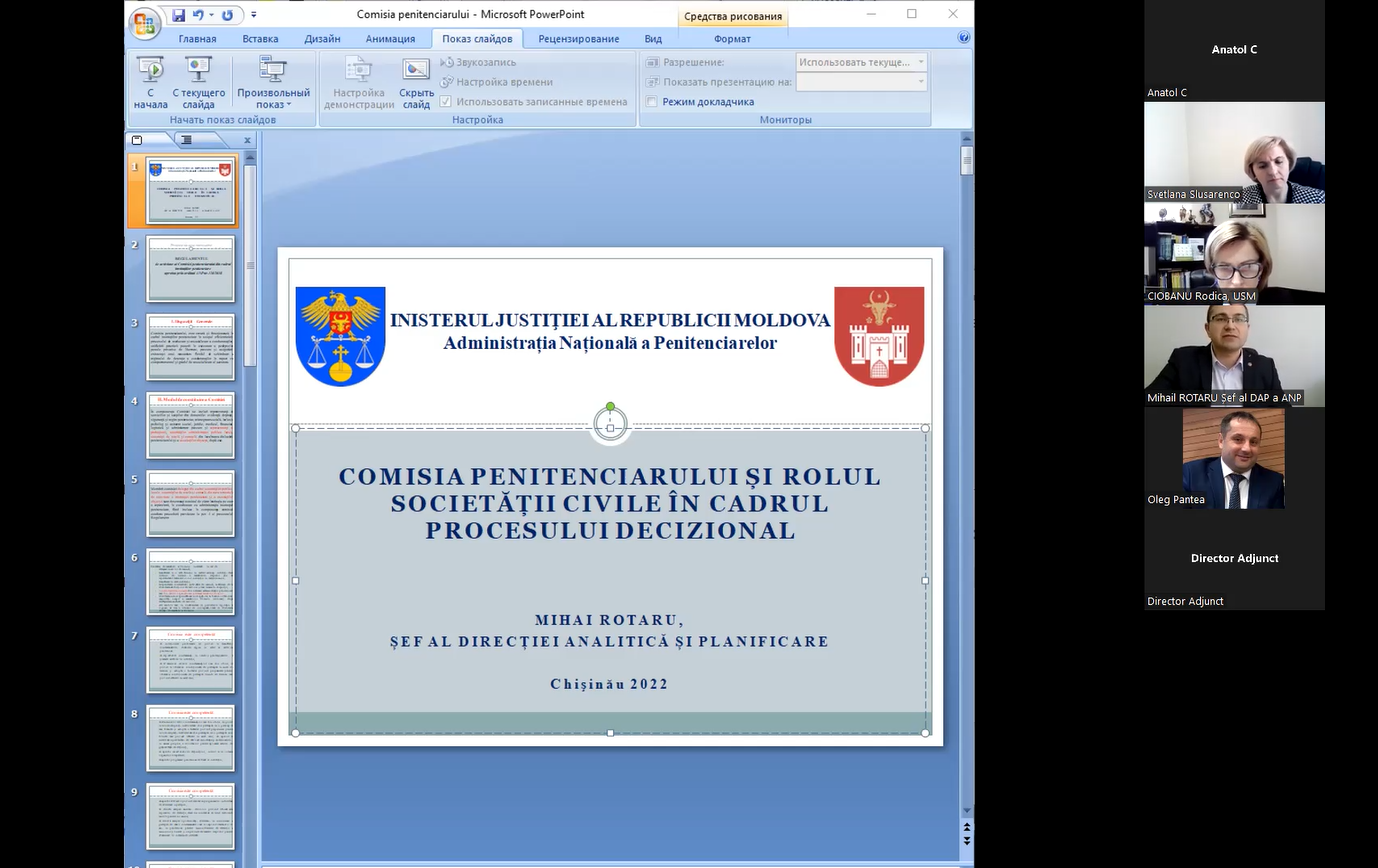Screen dimensions: 1378x868
Task: Click the Hide Slide (Скрыть слайд) icon
Action: tap(416, 82)
